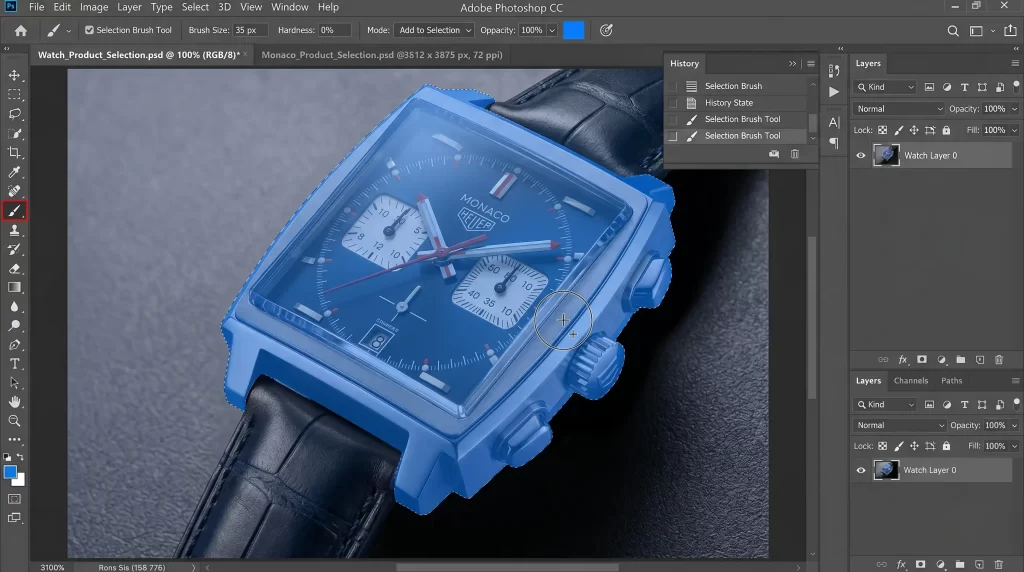
Task: Click the blue overlay color swatch
Action: (573, 30)
